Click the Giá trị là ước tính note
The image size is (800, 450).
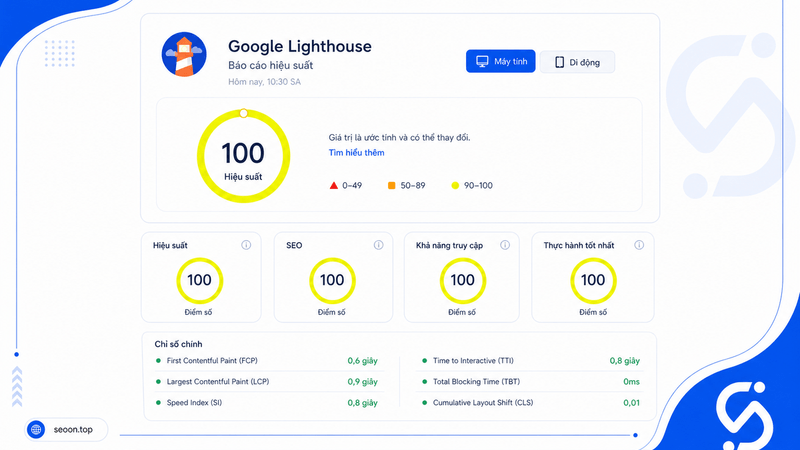(399, 137)
